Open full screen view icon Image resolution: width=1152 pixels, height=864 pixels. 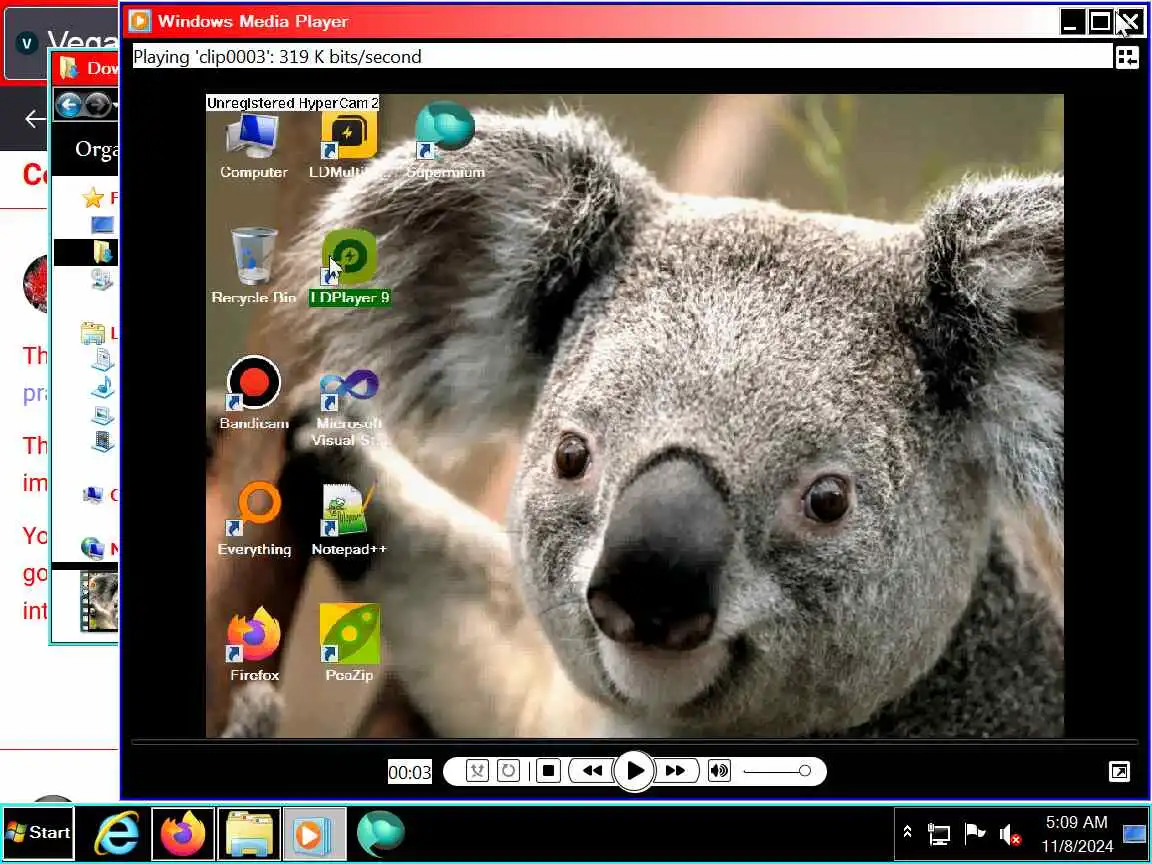[x=1120, y=771]
